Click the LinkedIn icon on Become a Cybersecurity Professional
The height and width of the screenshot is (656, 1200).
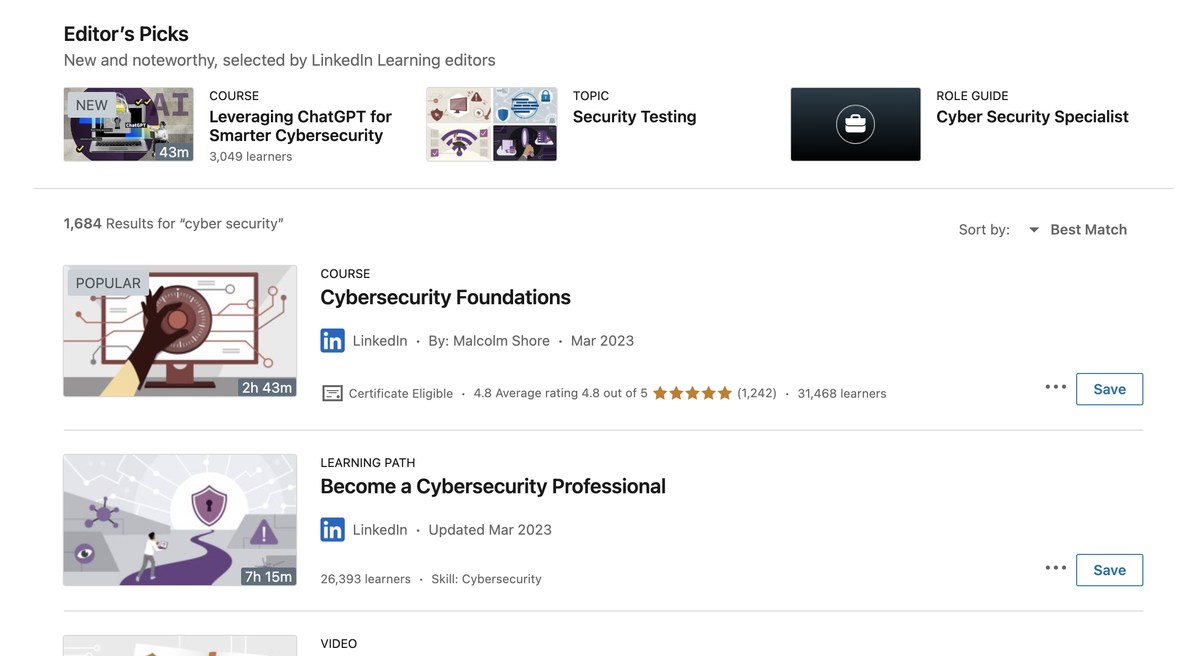pos(332,529)
